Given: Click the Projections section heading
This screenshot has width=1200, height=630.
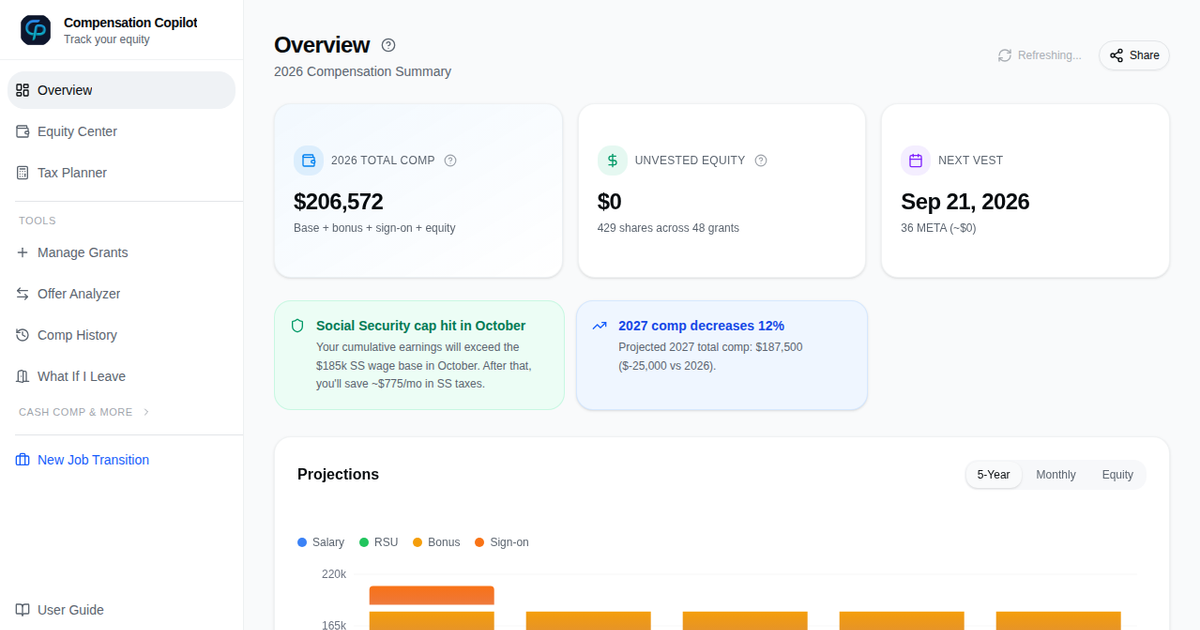Looking at the screenshot, I should (x=338, y=475).
